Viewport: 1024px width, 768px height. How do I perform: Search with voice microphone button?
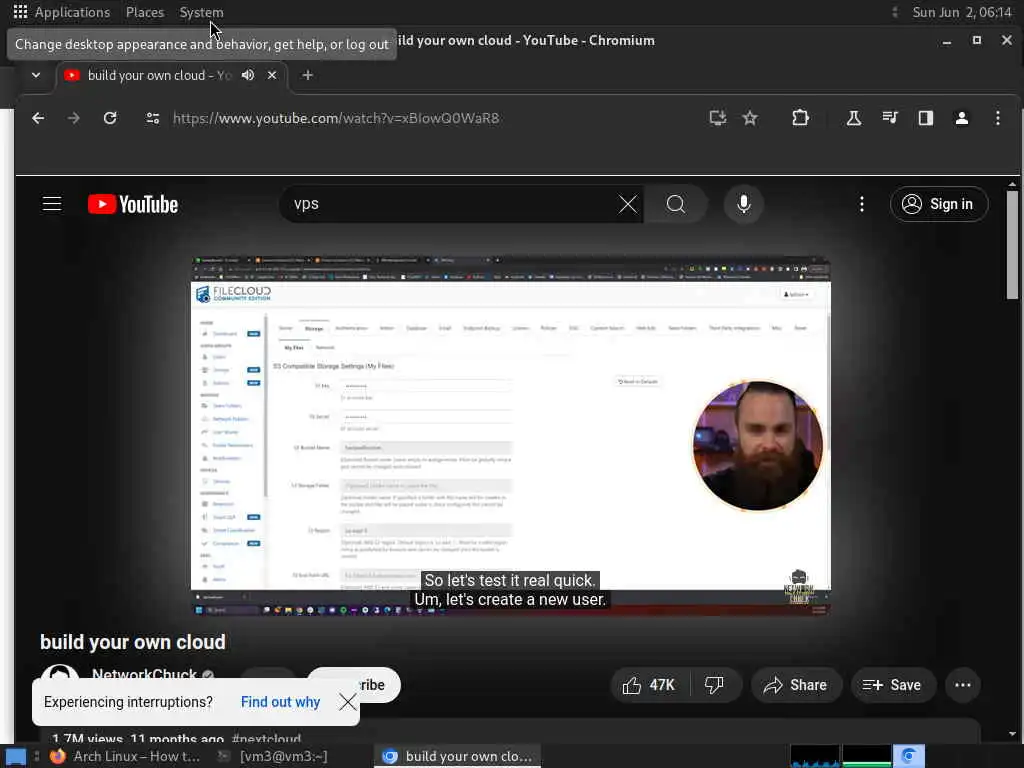(x=743, y=204)
